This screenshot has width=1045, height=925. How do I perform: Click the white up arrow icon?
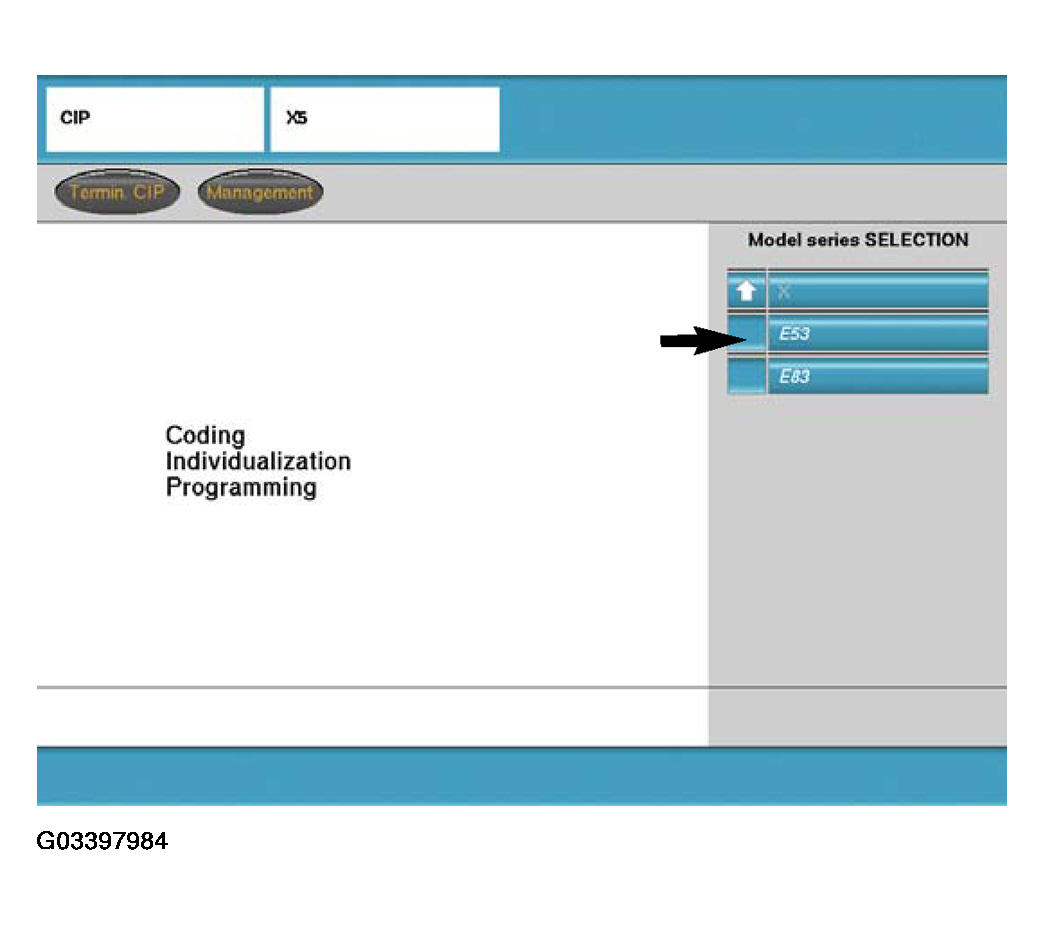[x=746, y=292]
